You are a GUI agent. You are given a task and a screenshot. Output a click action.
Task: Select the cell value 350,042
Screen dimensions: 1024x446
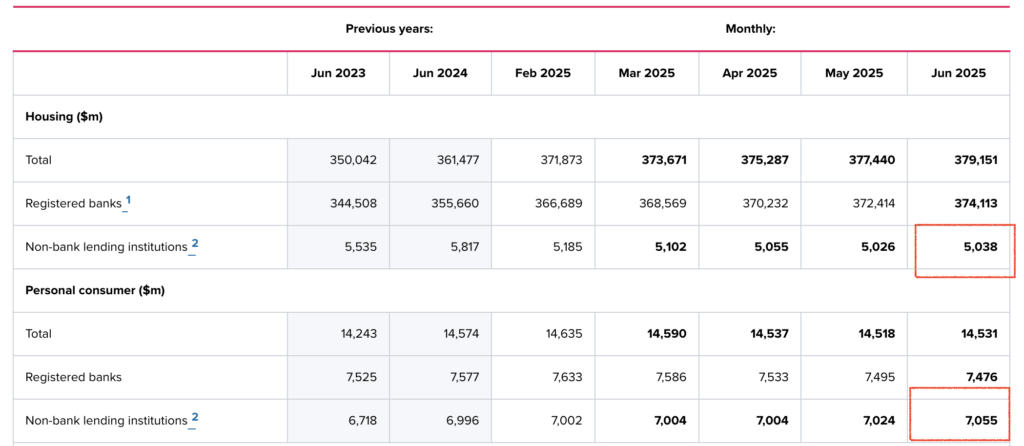click(354, 159)
